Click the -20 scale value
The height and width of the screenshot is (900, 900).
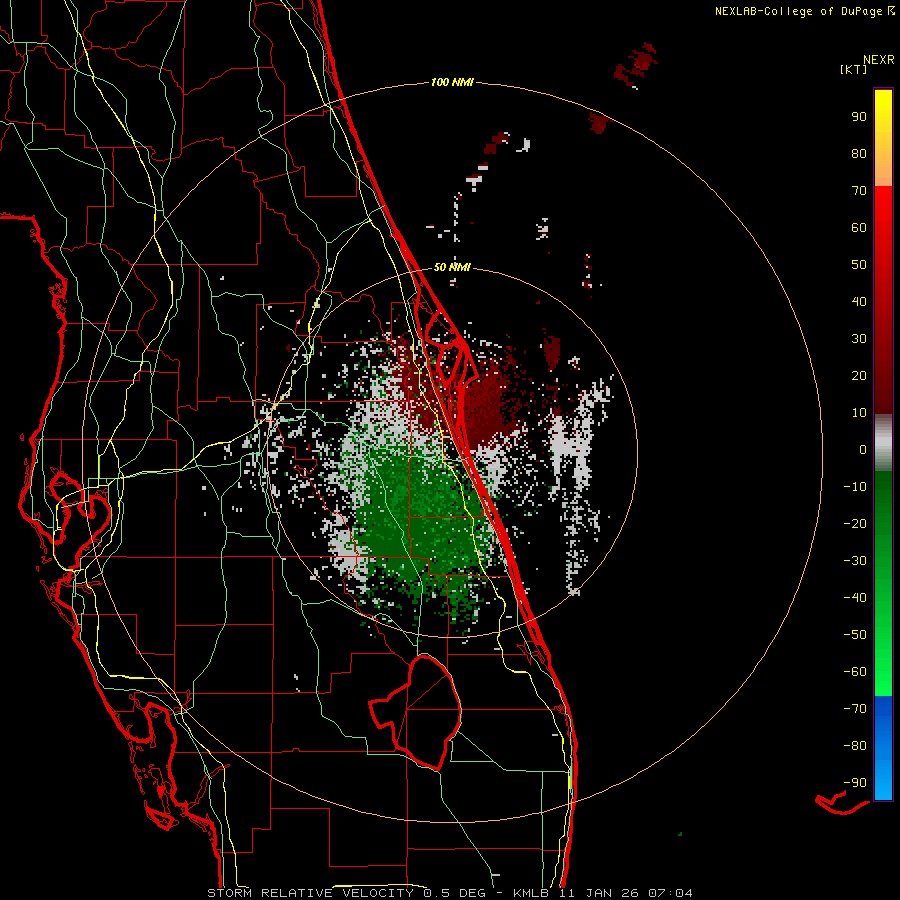pos(855,523)
